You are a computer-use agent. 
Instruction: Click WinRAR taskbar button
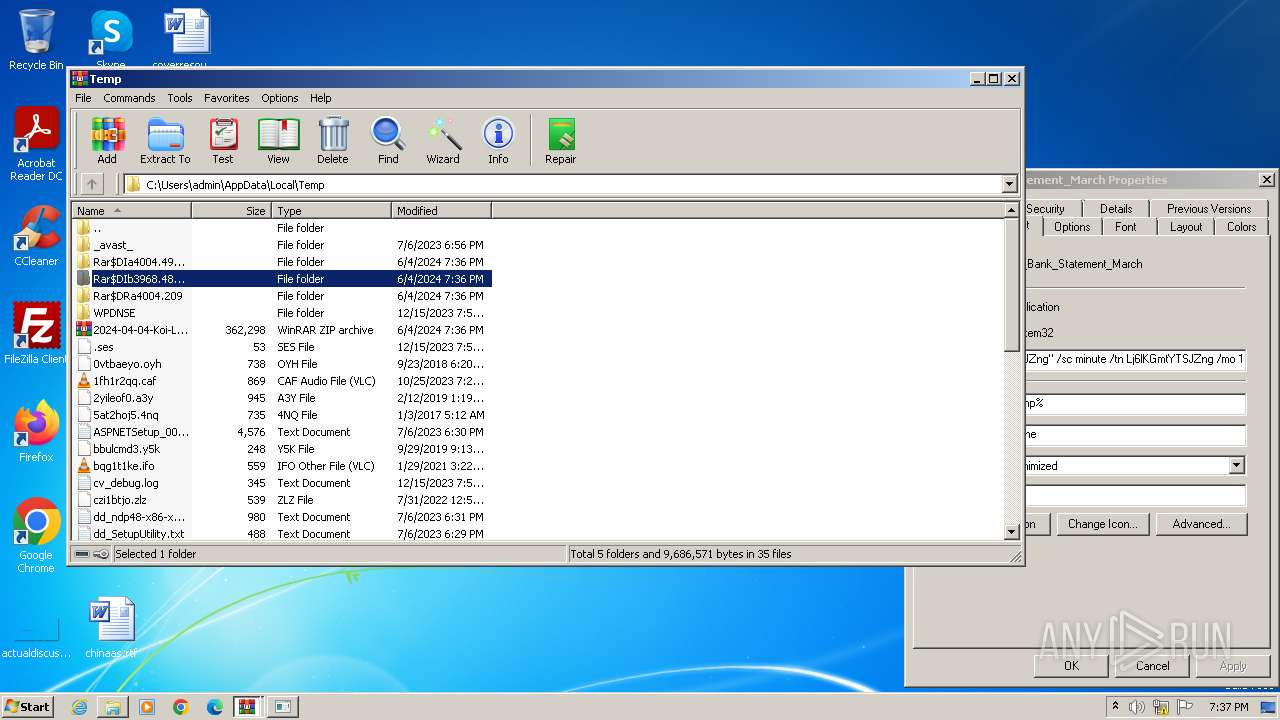(247, 707)
